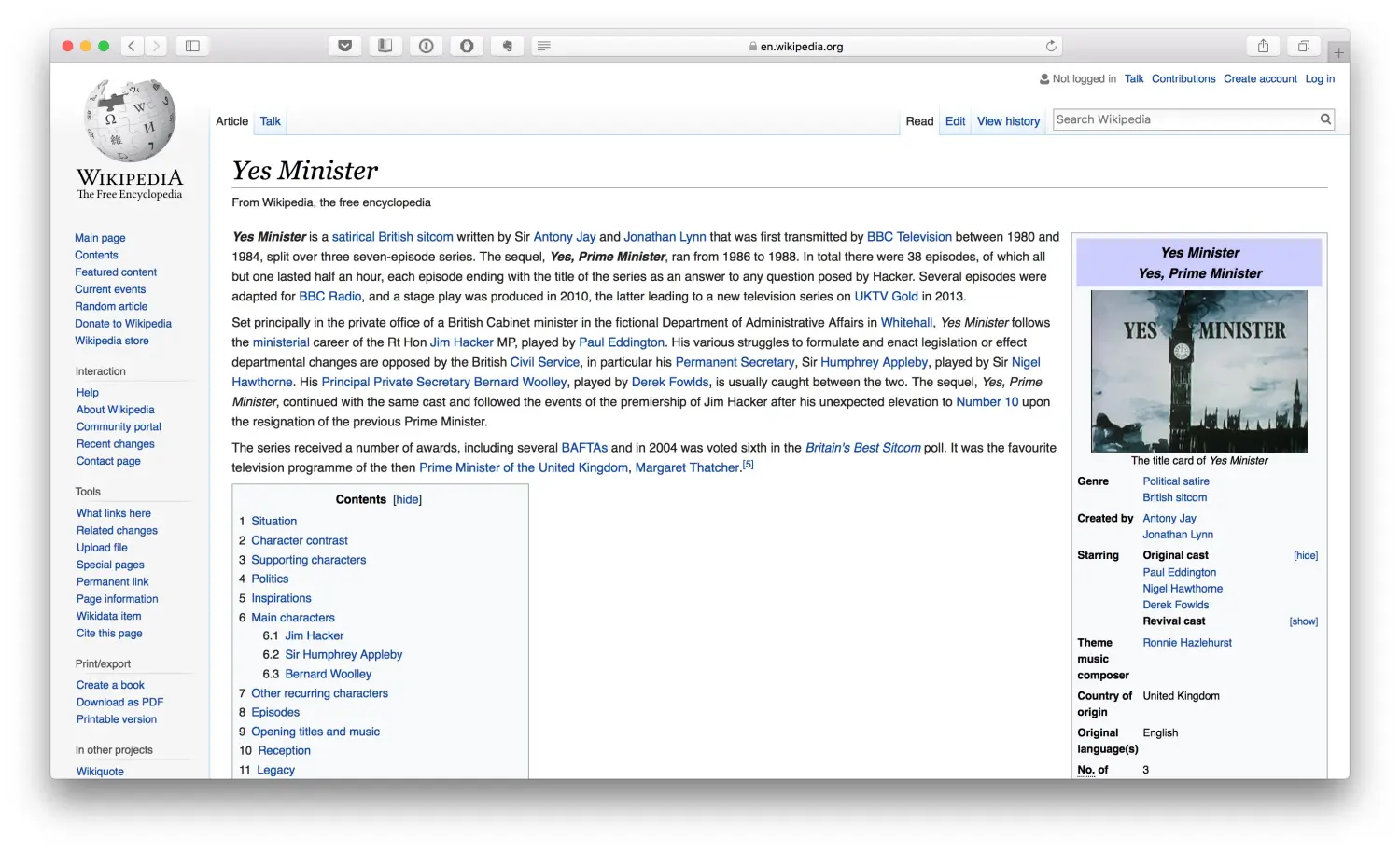Screen dimensions: 1400x851
Task: Reload the page with the refresh icon
Action: pos(1051,46)
